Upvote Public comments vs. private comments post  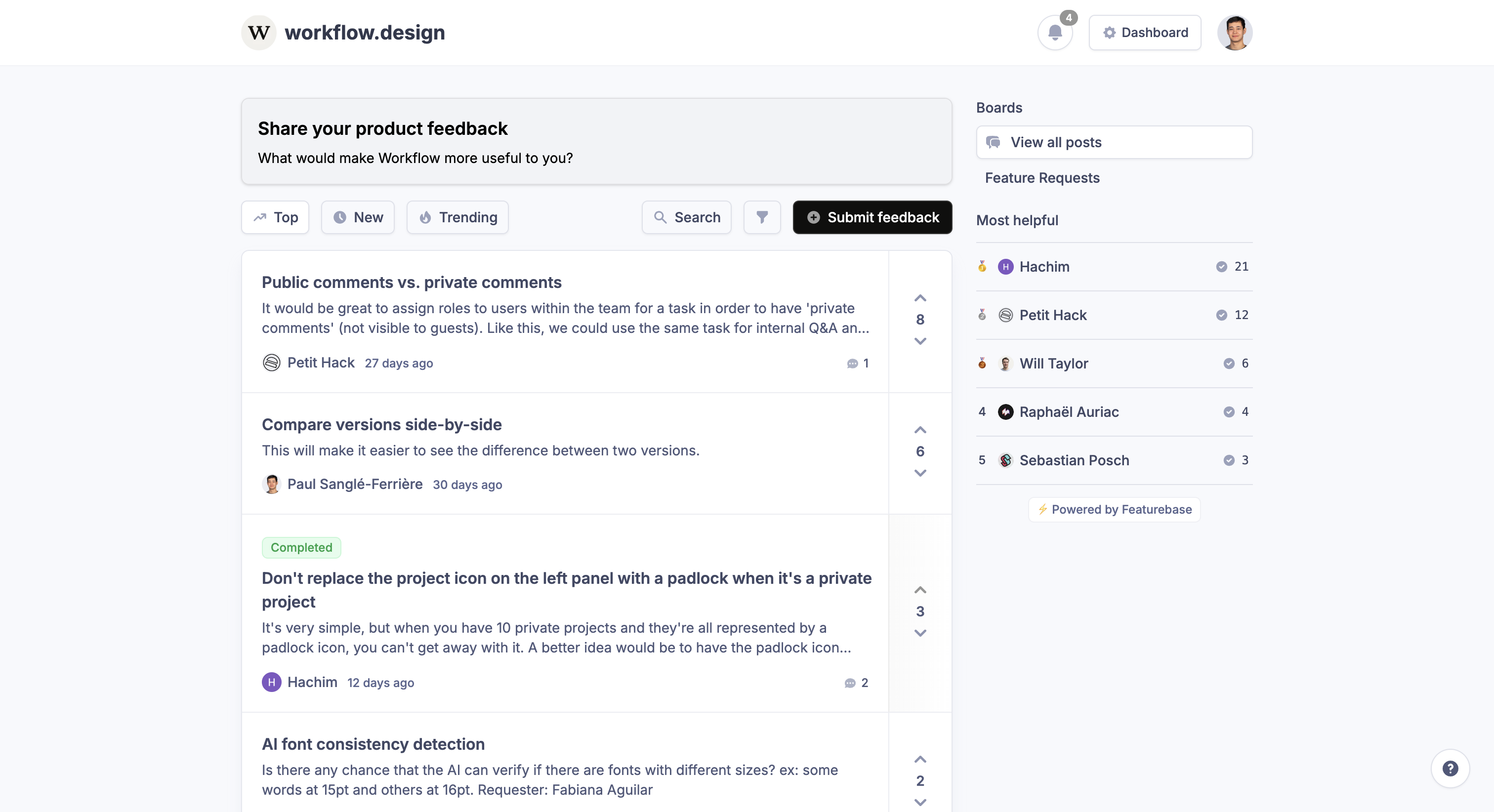[920, 298]
